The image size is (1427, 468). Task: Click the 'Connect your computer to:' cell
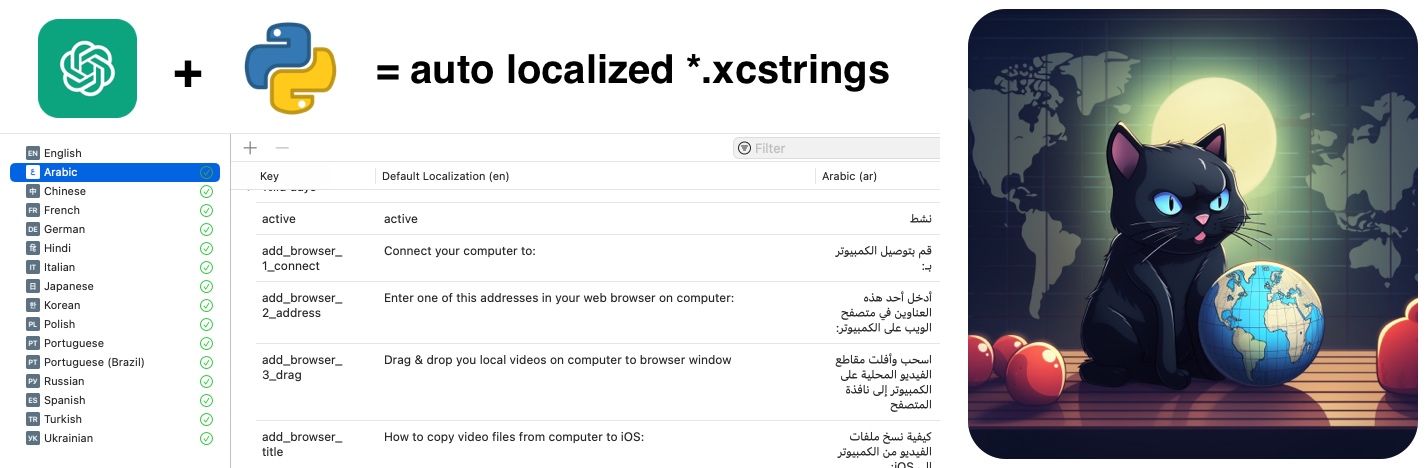click(460, 251)
